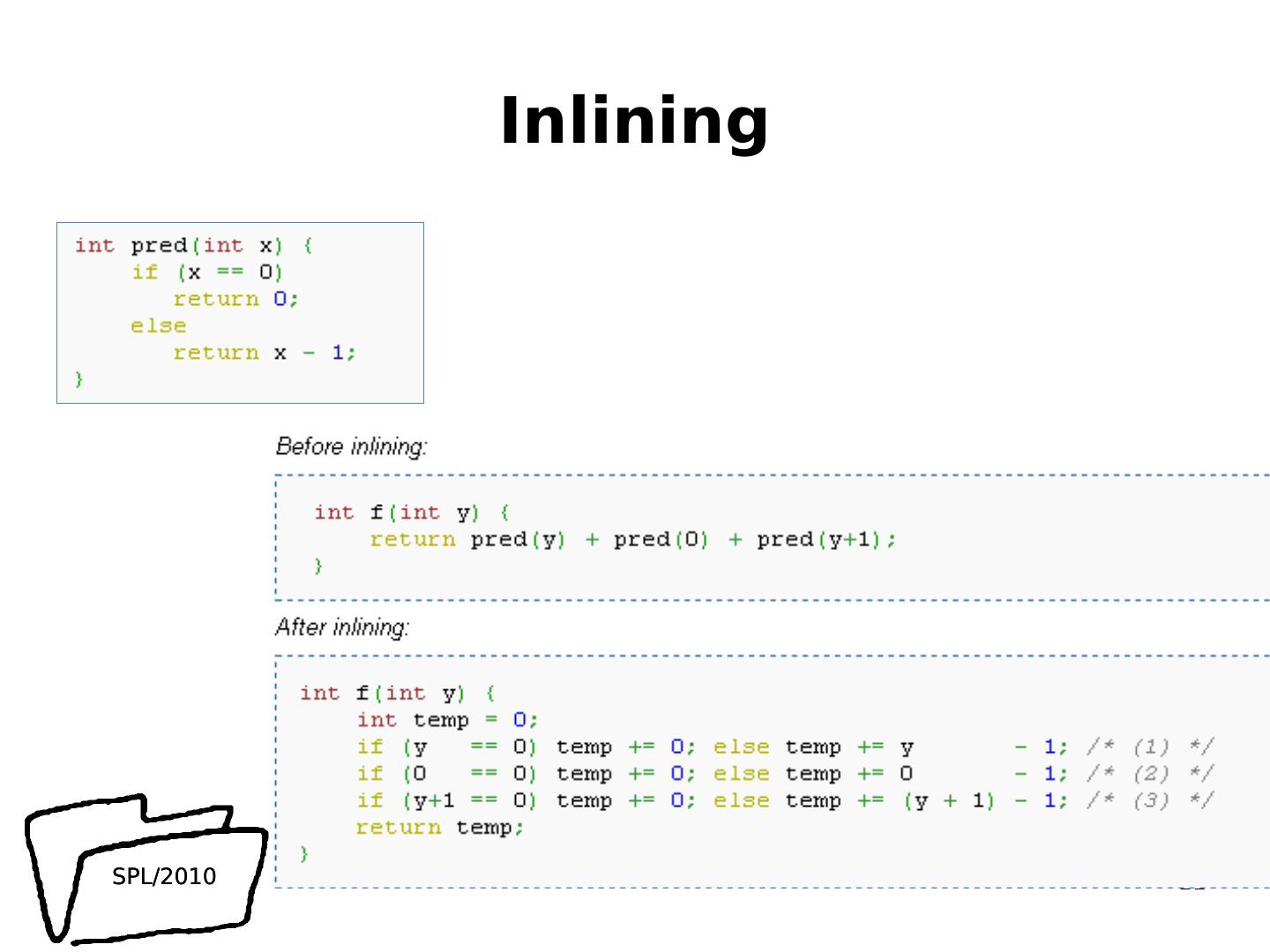Screen dimensions: 1270x952
Task: Click the pred(0) call before inlining
Action: [661, 539]
